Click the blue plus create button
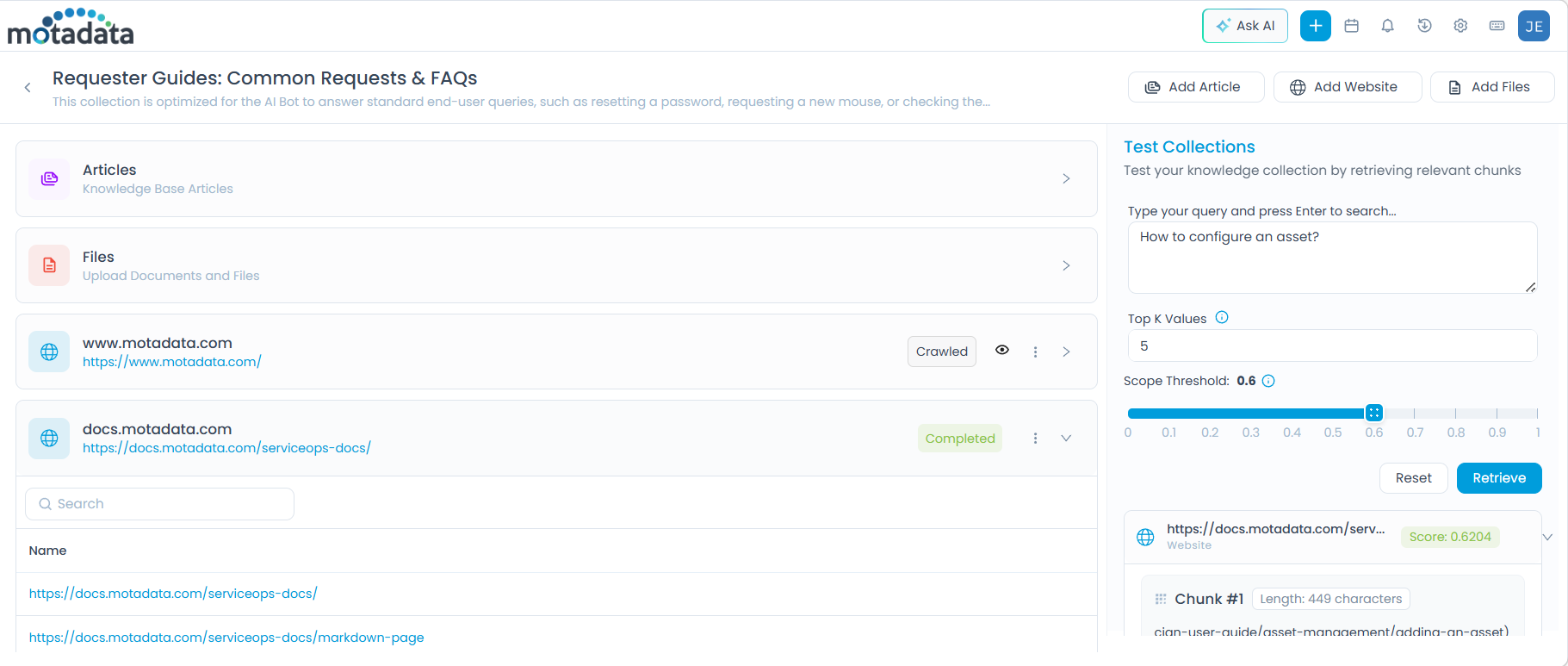The width and height of the screenshot is (1568, 666). pos(1315,26)
